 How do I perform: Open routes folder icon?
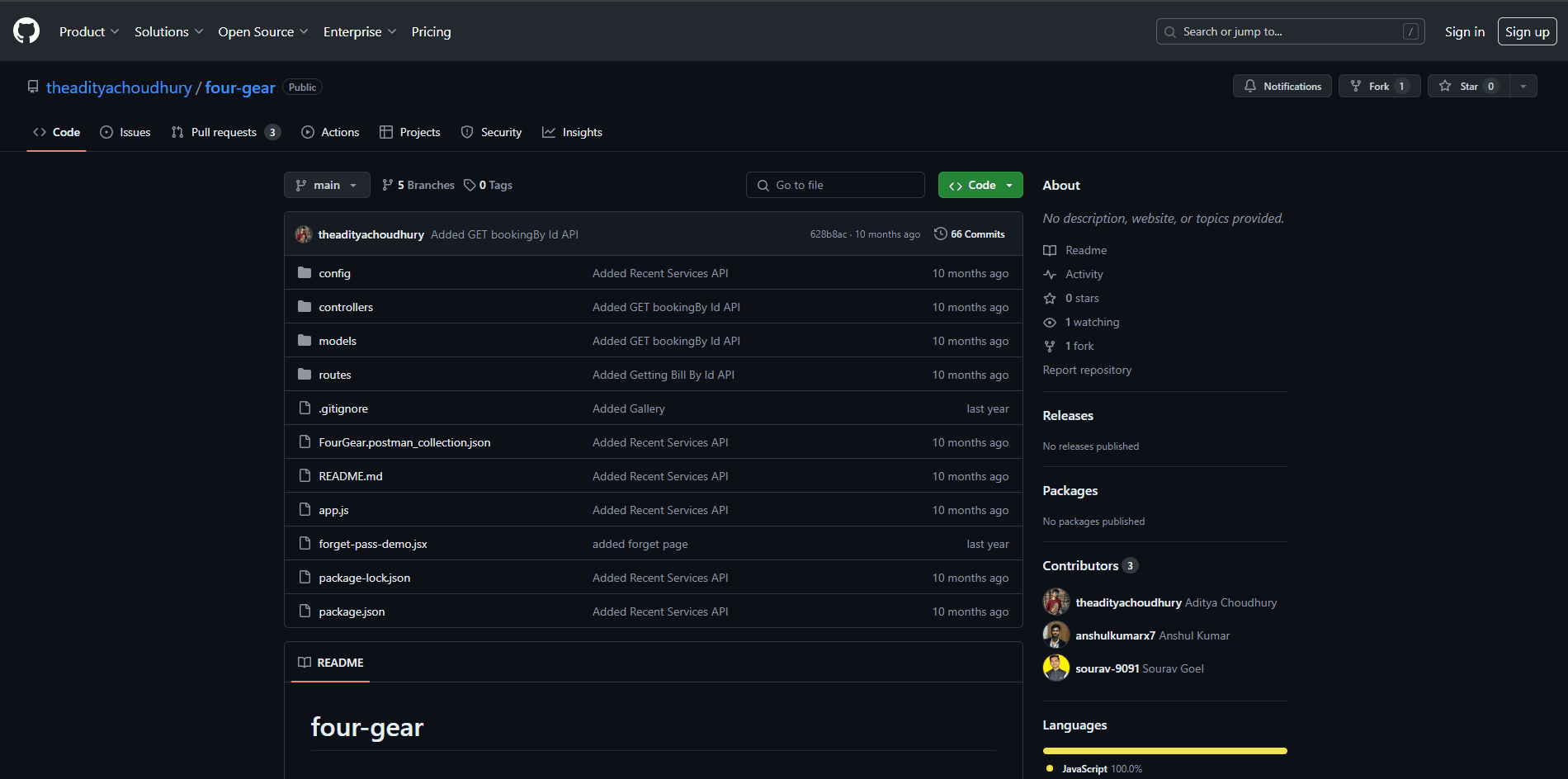(305, 375)
